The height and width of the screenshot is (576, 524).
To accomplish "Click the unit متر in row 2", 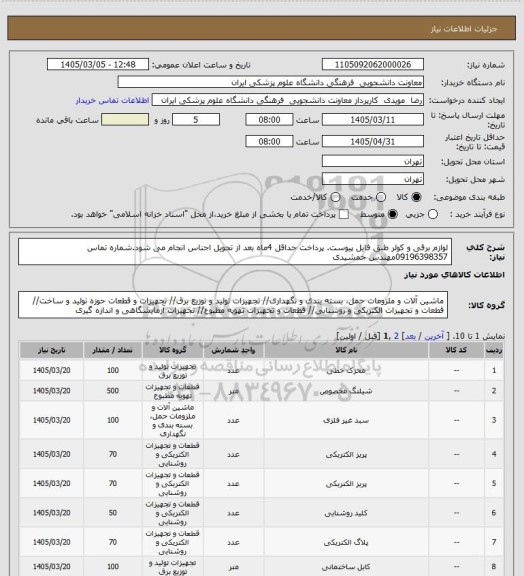I will tap(233, 391).
